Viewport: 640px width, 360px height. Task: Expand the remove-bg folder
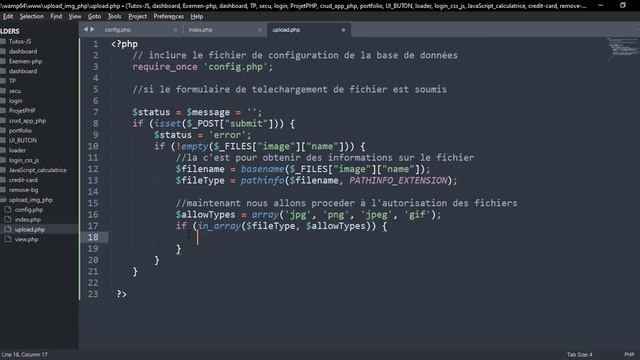23,190
